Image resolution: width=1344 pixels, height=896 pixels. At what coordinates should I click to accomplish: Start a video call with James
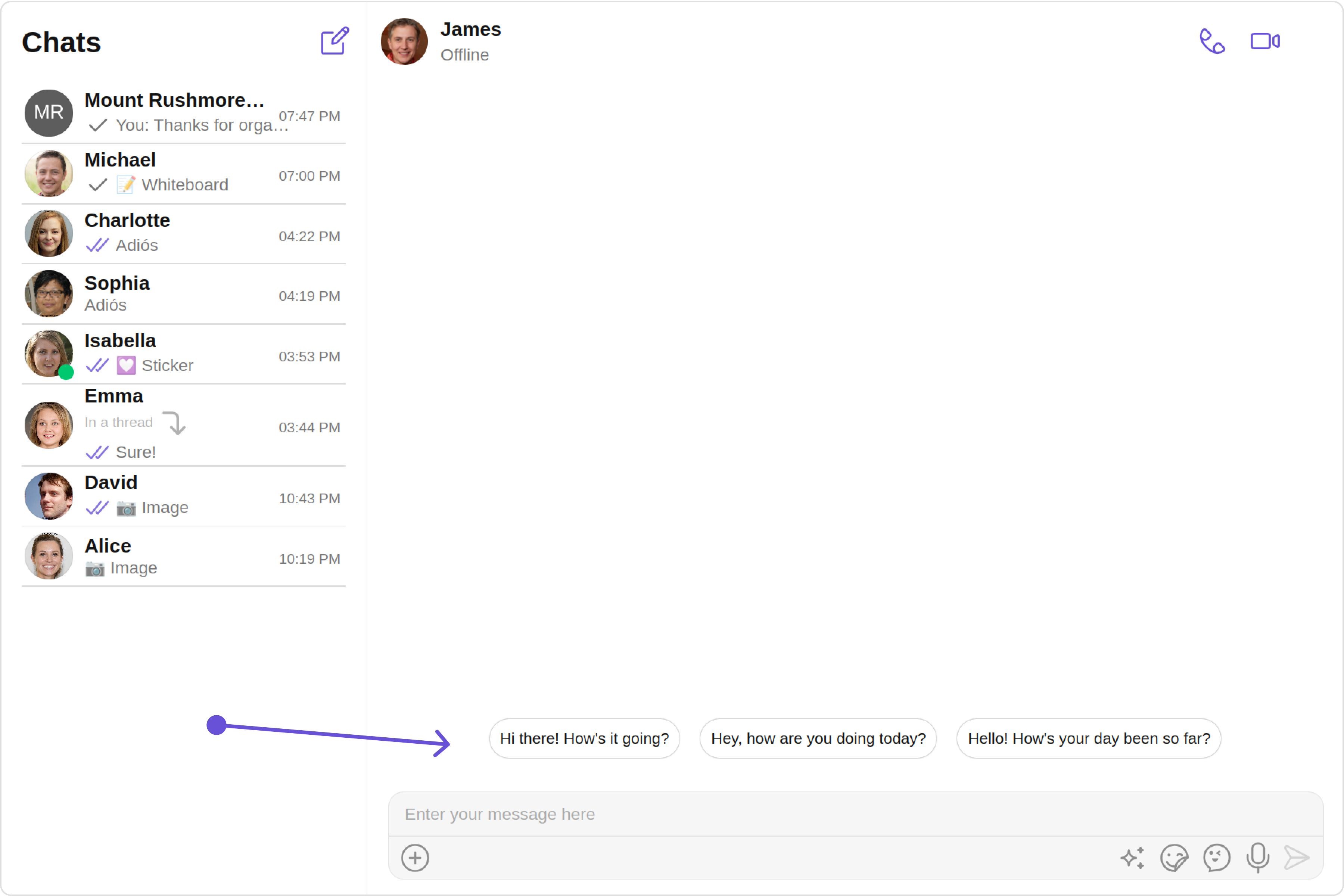1264,41
